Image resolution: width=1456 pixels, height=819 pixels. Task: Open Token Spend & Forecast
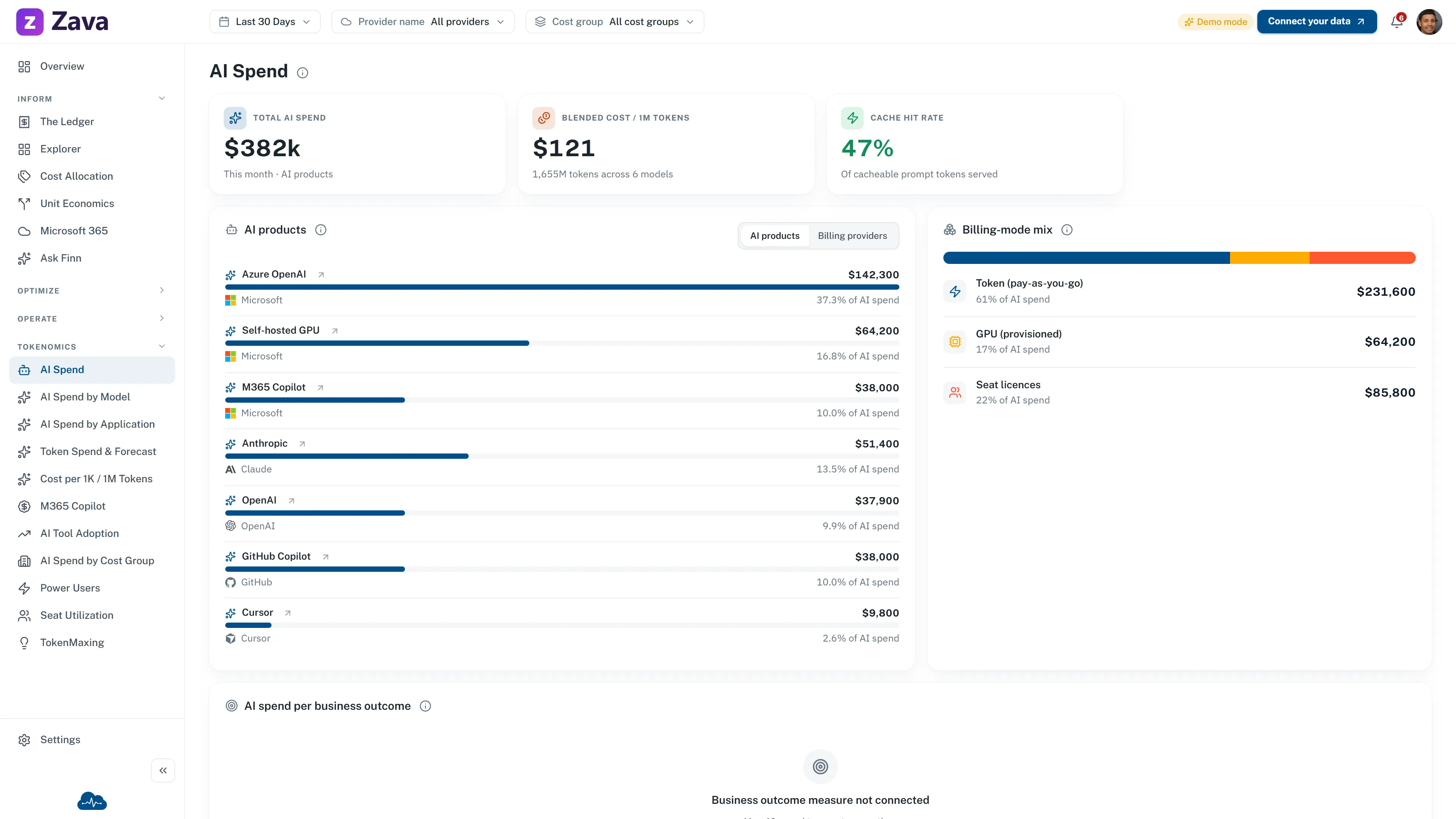pos(92,452)
